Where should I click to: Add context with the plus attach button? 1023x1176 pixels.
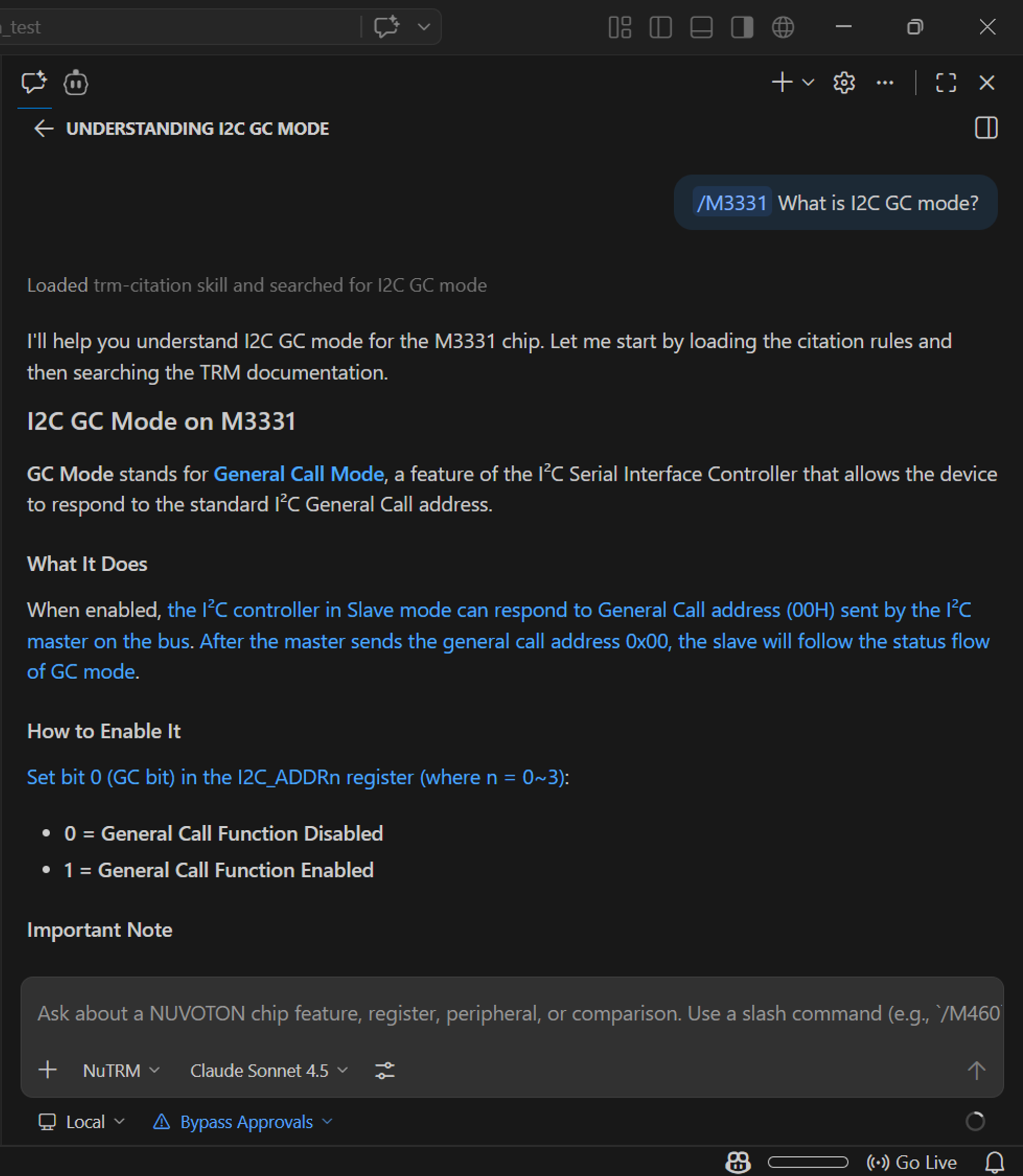(47, 1070)
